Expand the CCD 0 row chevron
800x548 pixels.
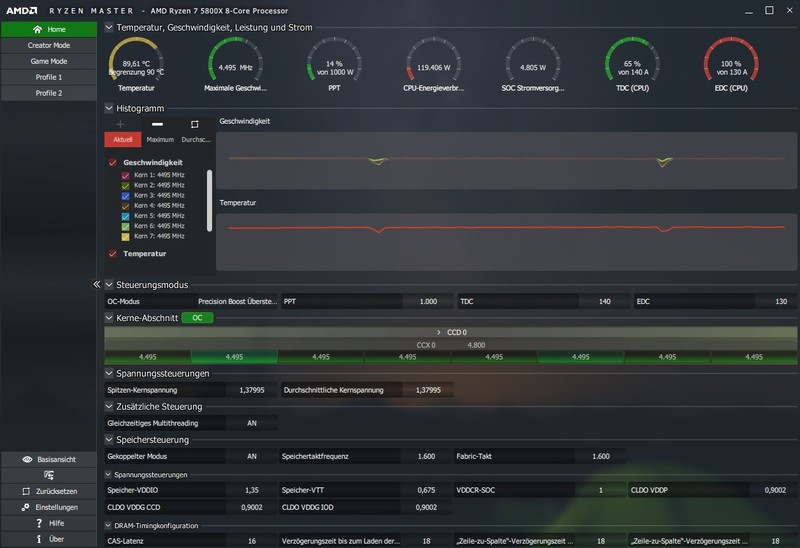(x=438, y=332)
